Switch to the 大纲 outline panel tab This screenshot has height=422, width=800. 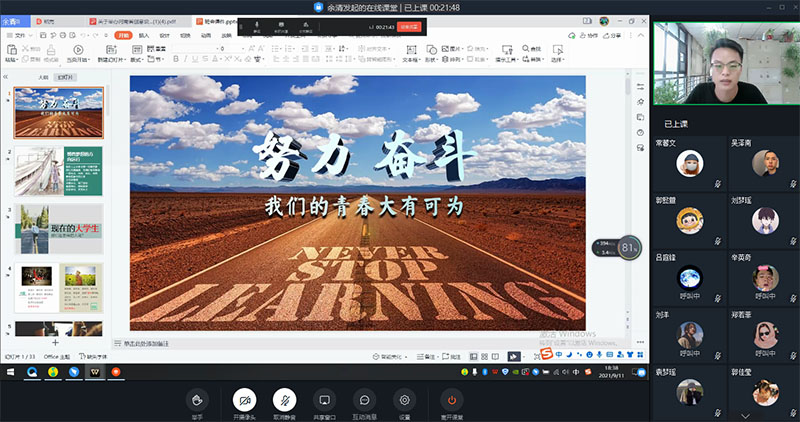[x=43, y=77]
